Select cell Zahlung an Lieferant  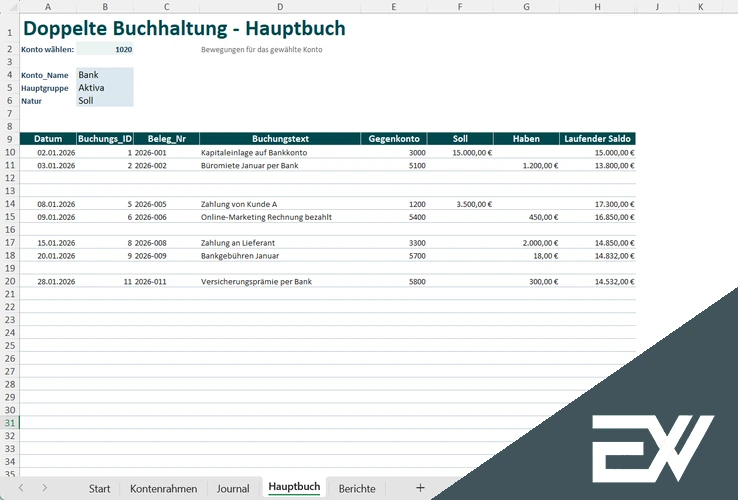pos(280,242)
